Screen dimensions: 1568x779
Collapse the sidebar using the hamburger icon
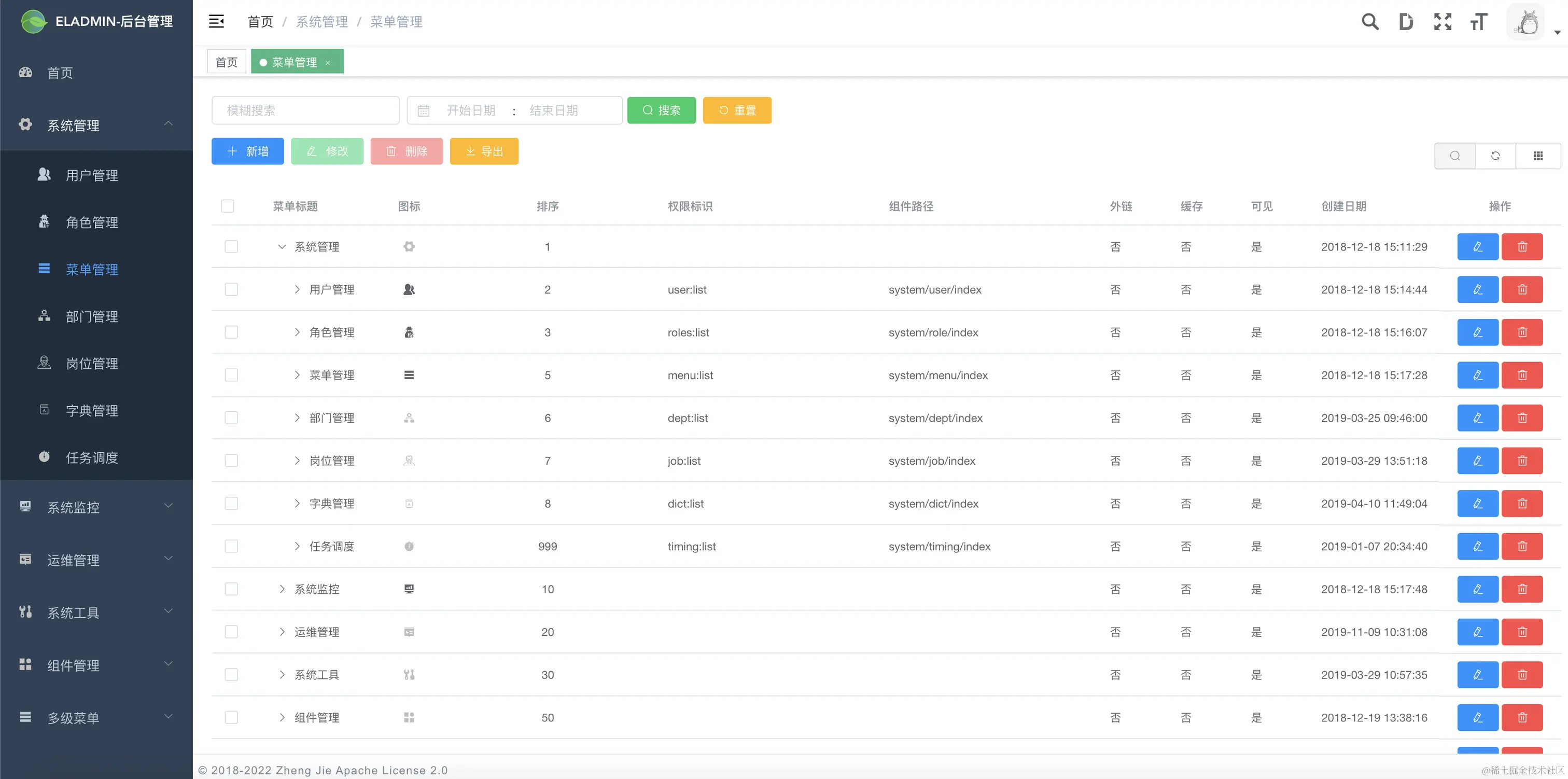216,21
